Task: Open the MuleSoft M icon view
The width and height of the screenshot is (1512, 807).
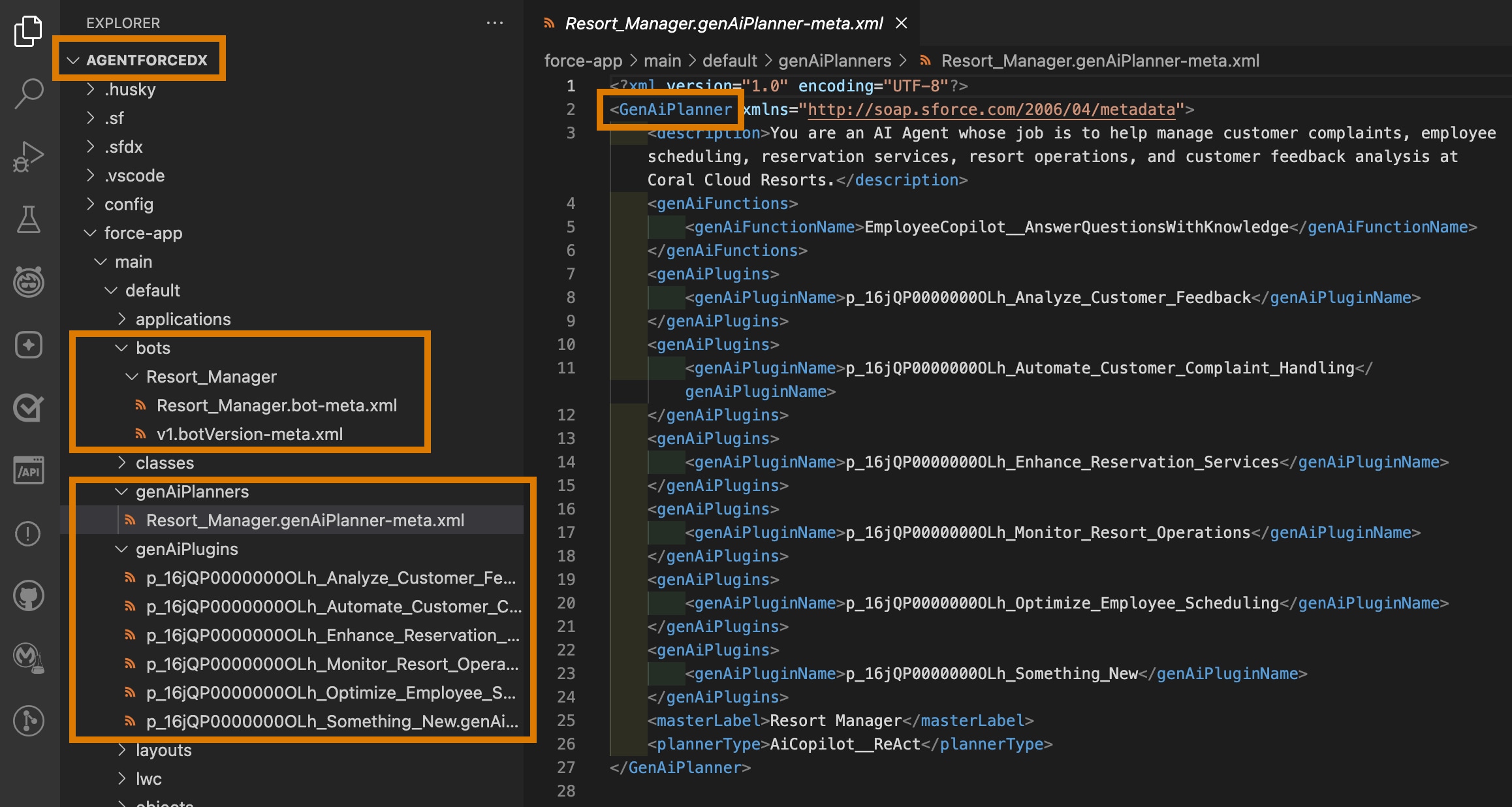Action: [28, 657]
